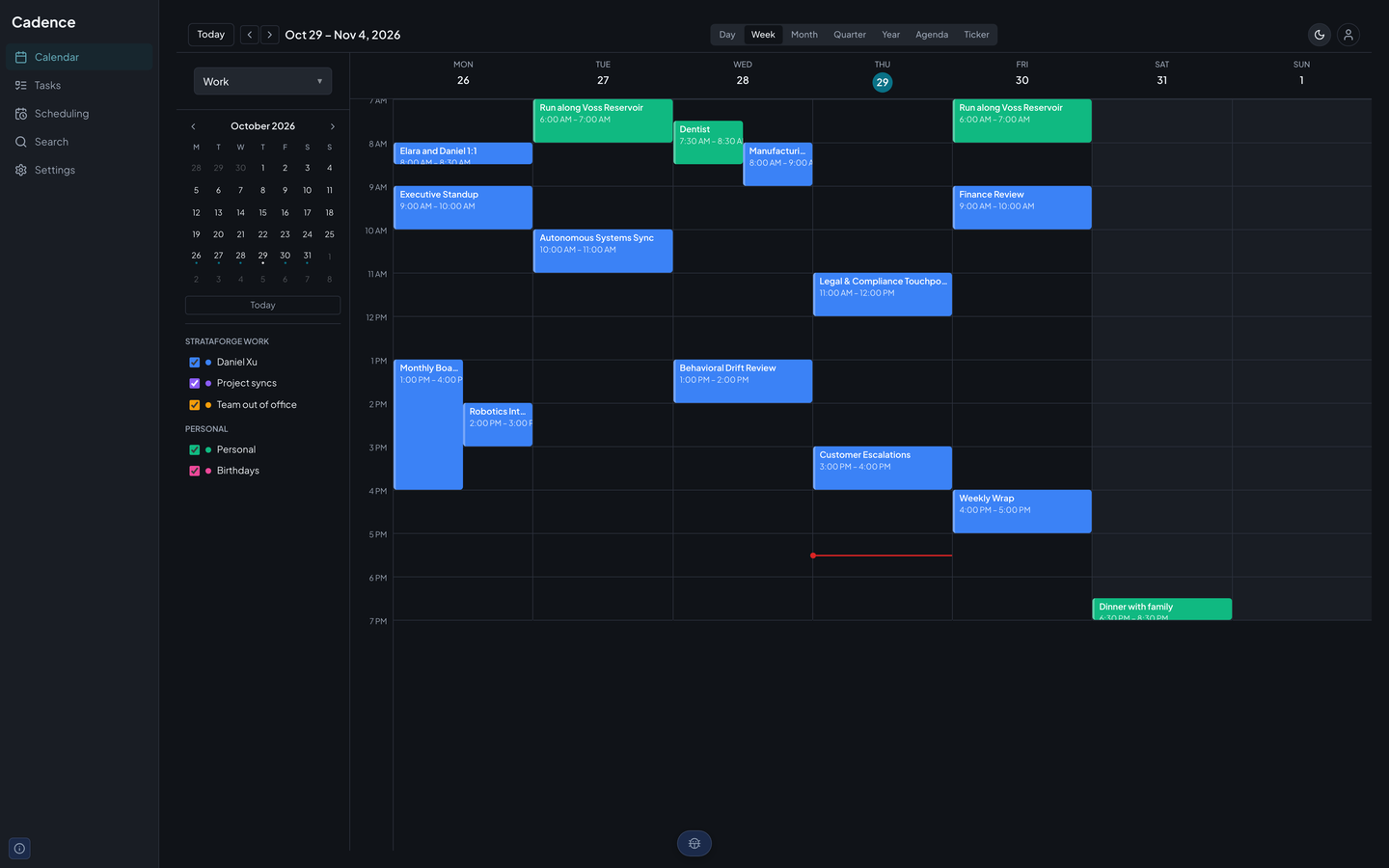1389x868 pixels.
Task: Go to previous week arrow
Action: (250, 35)
